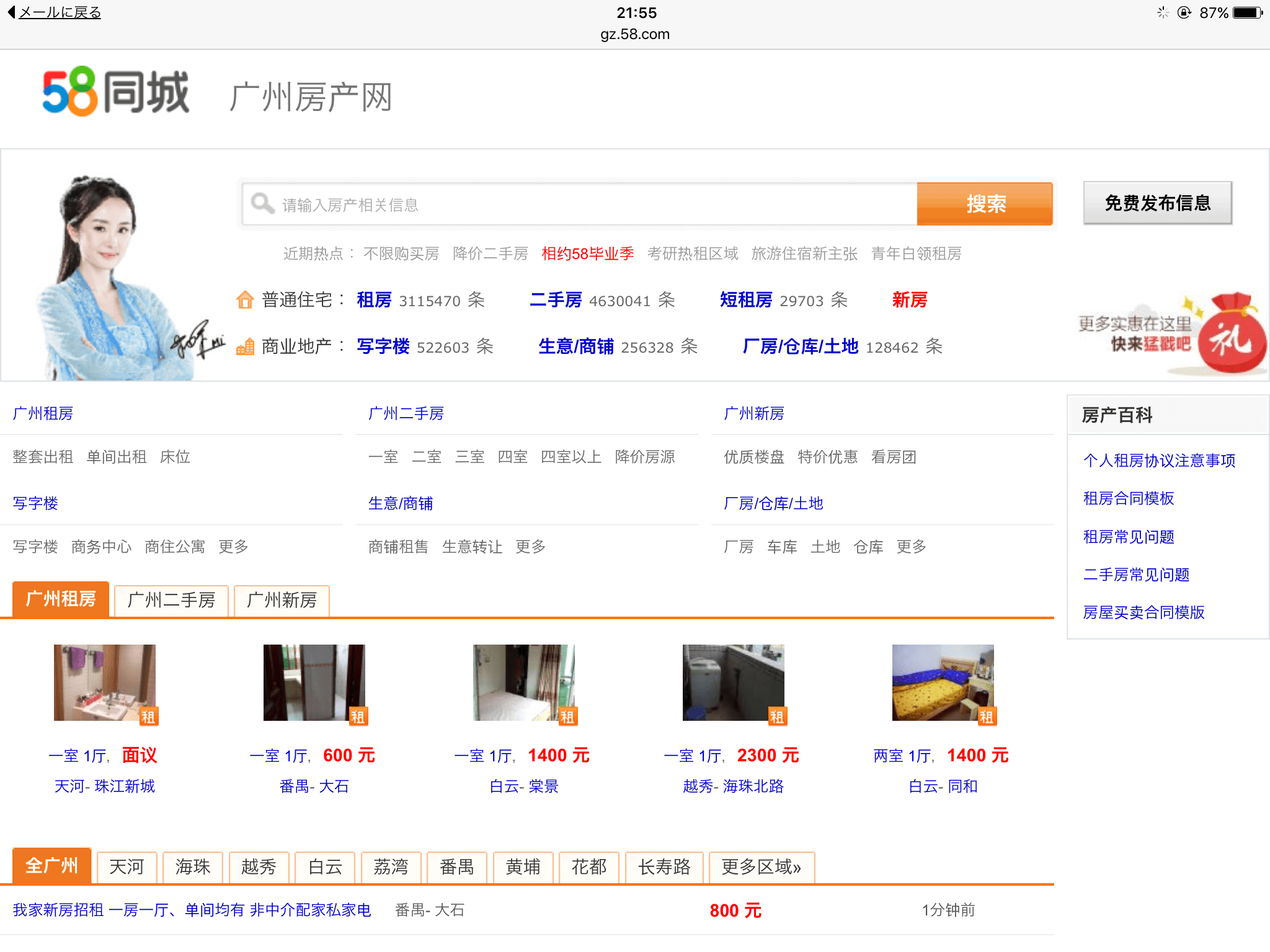Image resolution: width=1270 pixels, height=952 pixels.
Task: Expand 更多区域» district list
Action: coord(761,866)
